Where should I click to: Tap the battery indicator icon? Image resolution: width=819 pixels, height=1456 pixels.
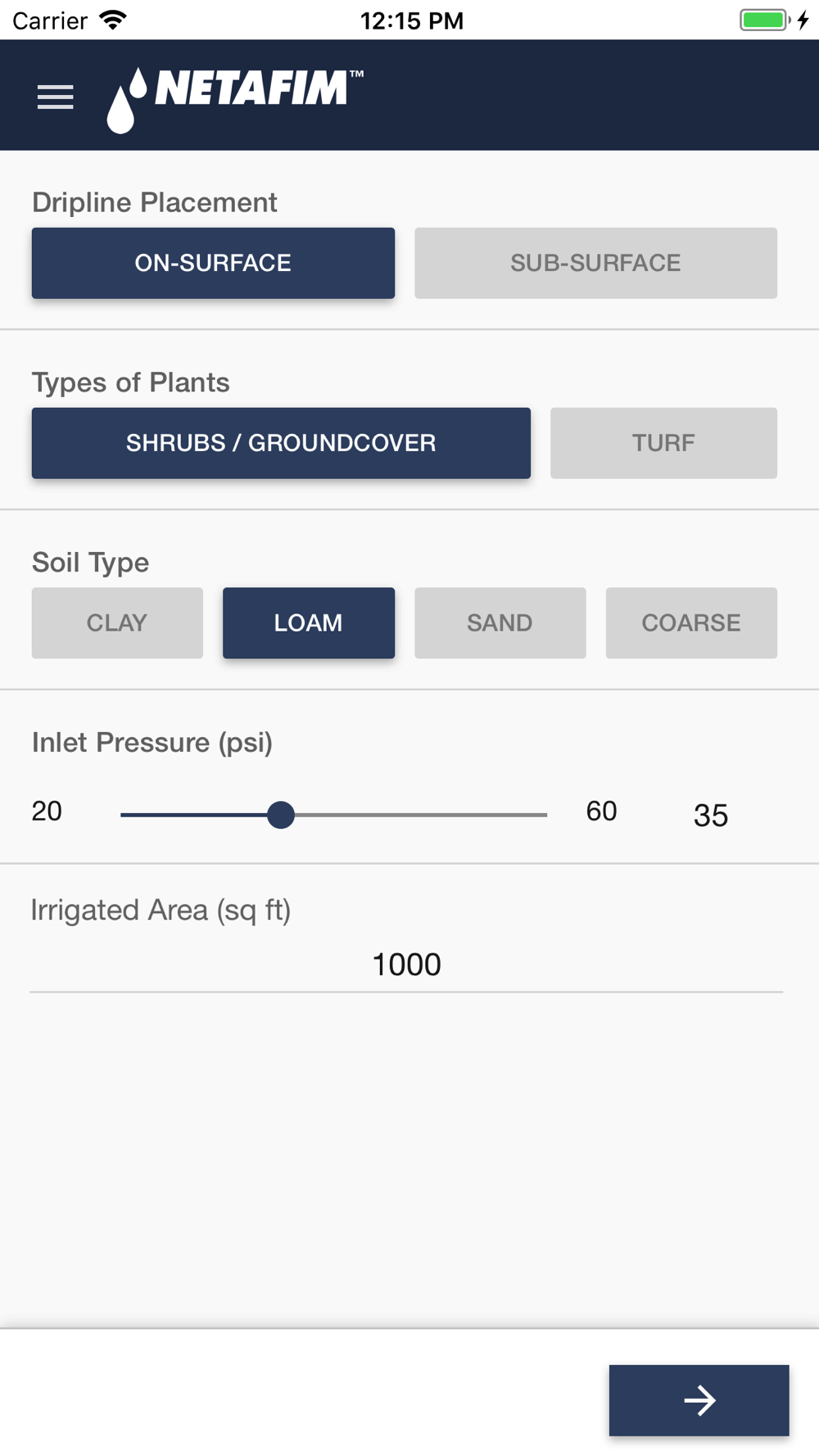pos(765,20)
